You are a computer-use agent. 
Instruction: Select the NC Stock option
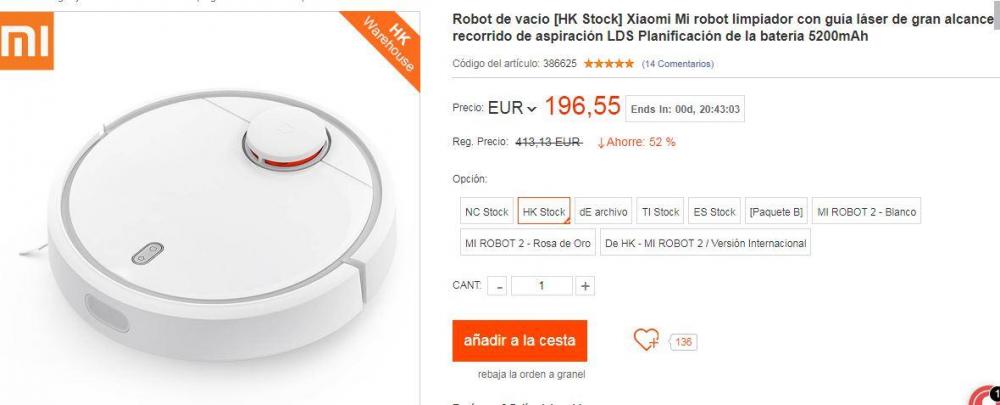pyautogui.click(x=487, y=212)
